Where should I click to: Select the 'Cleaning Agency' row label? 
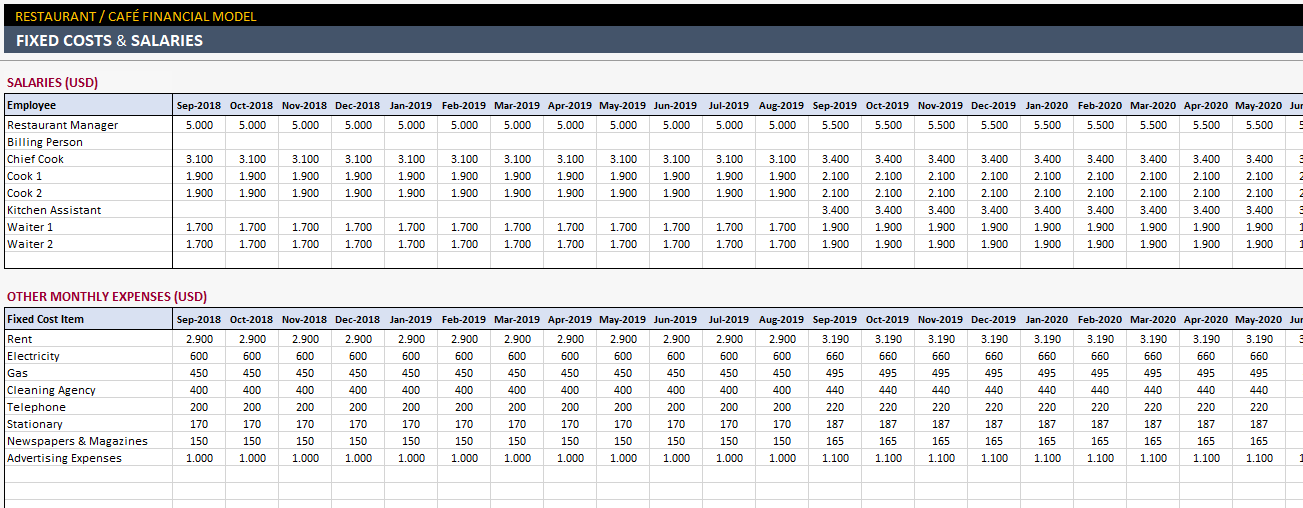pyautogui.click(x=51, y=390)
